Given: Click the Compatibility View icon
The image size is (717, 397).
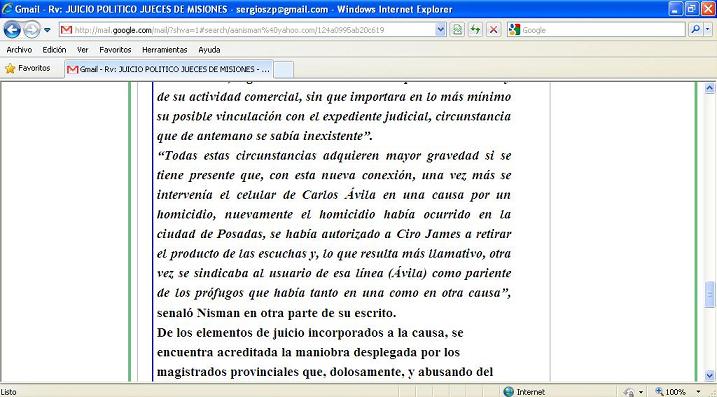Looking at the screenshot, I should click(457, 30).
